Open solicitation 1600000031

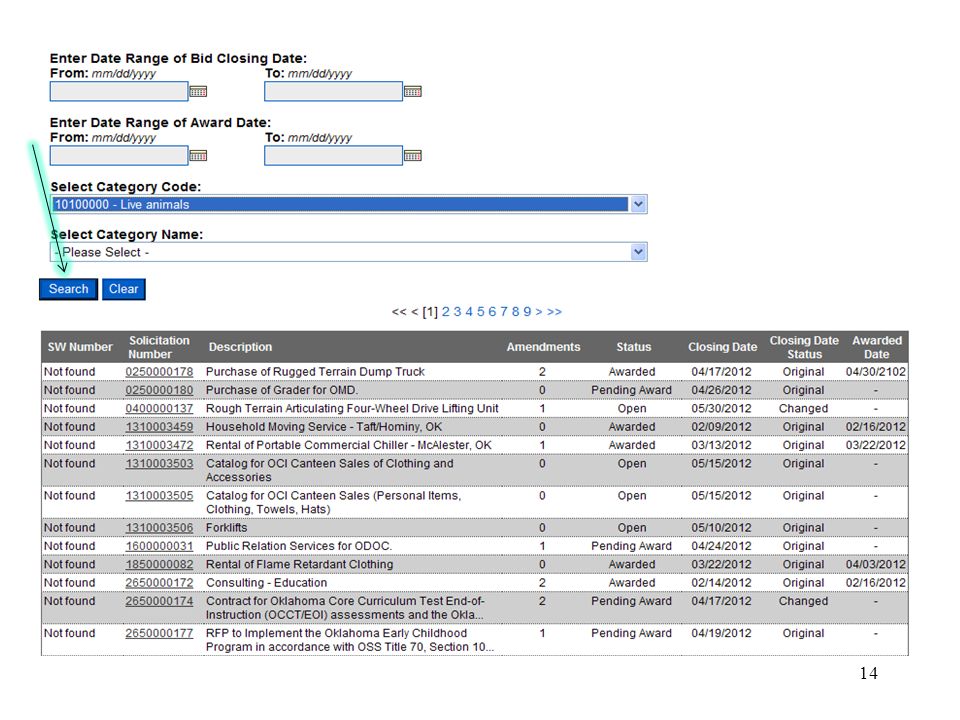tap(159, 546)
